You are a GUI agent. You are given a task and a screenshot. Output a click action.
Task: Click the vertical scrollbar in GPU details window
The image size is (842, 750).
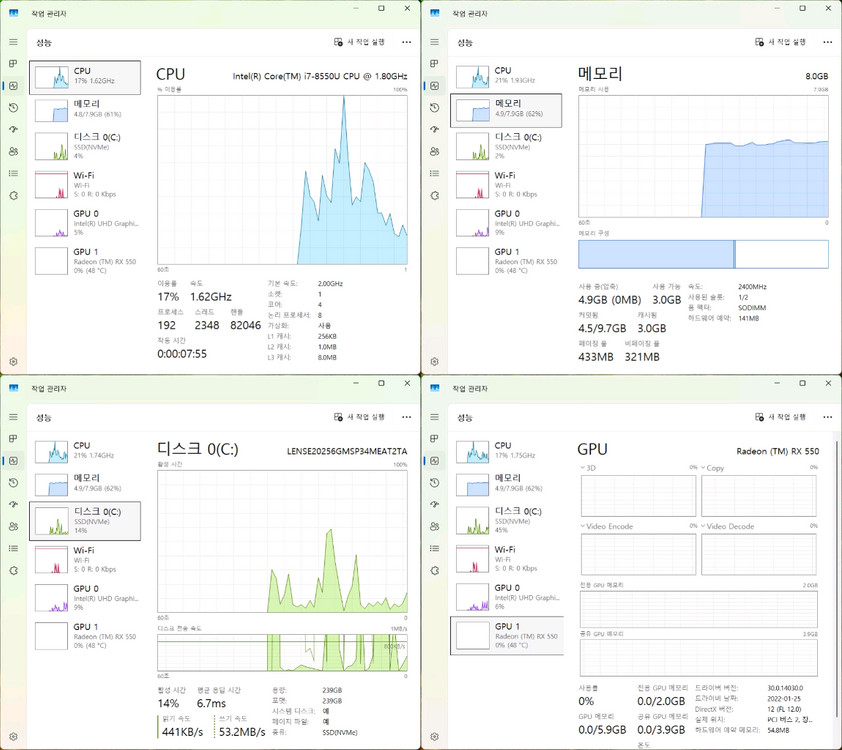click(836, 577)
